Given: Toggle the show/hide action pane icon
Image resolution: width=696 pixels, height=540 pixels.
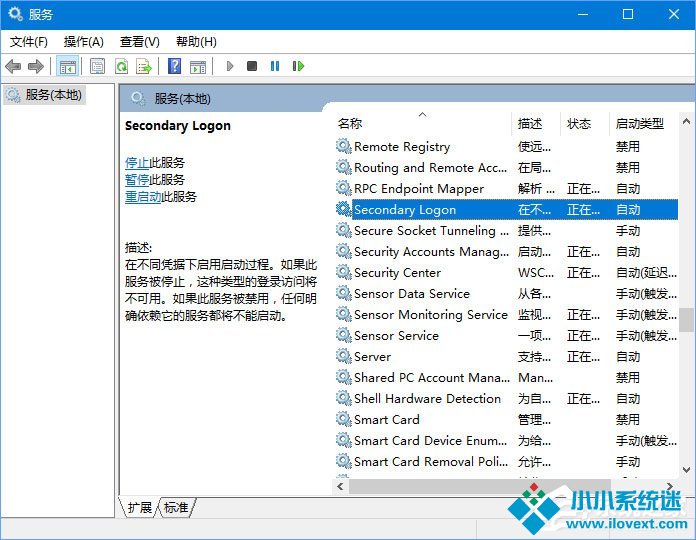Looking at the screenshot, I should [198, 67].
